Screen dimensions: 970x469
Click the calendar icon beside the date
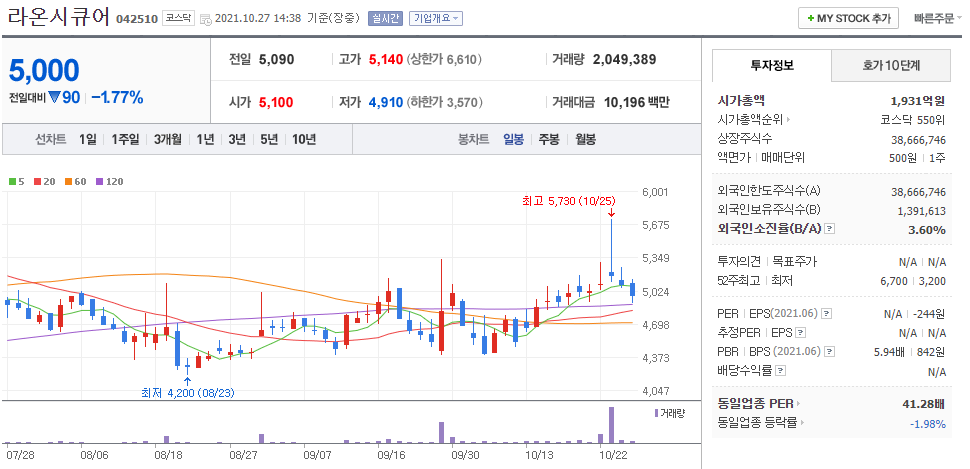point(206,19)
